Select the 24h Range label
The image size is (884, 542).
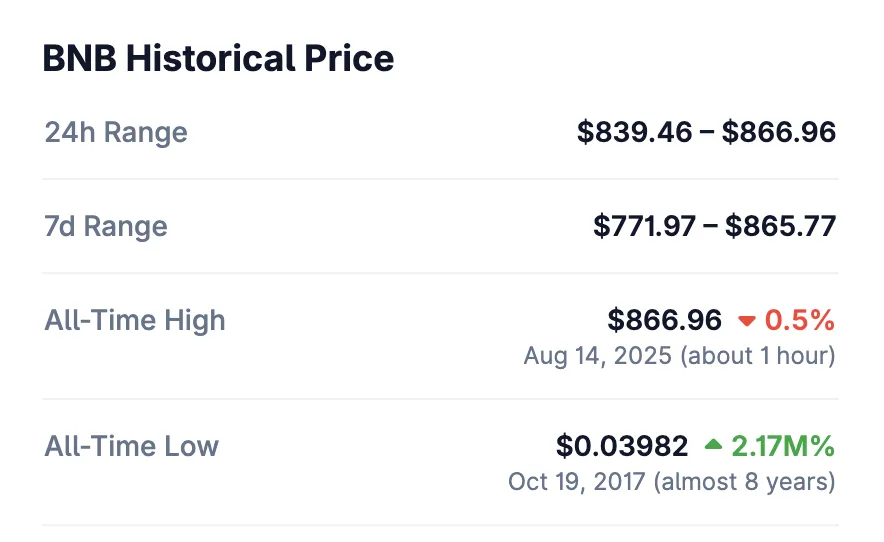click(x=116, y=132)
